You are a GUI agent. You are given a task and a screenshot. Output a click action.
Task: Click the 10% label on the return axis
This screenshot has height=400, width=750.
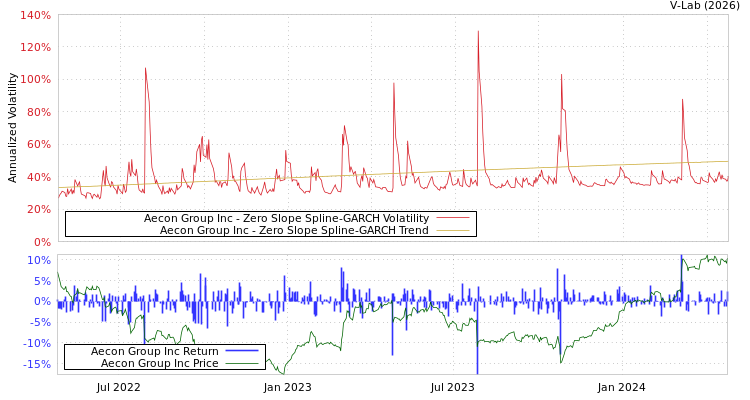click(x=38, y=260)
